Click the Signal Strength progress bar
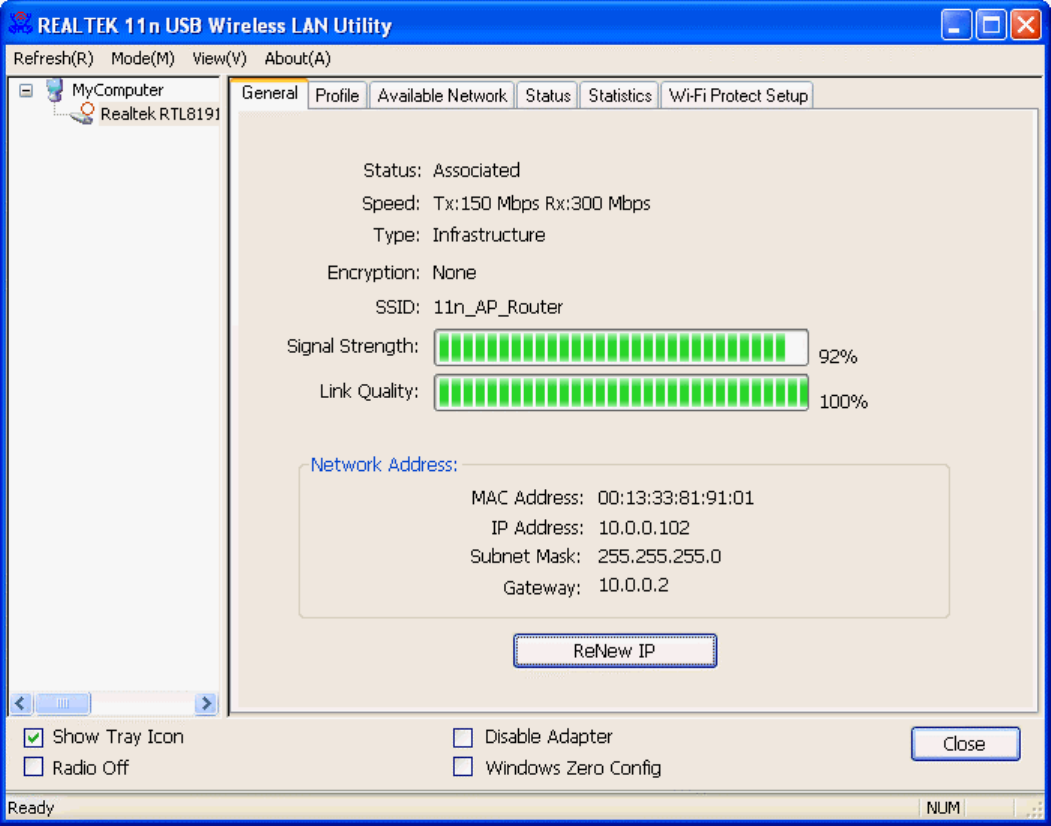Viewport: 1051px width, 826px height. pyautogui.click(x=621, y=348)
